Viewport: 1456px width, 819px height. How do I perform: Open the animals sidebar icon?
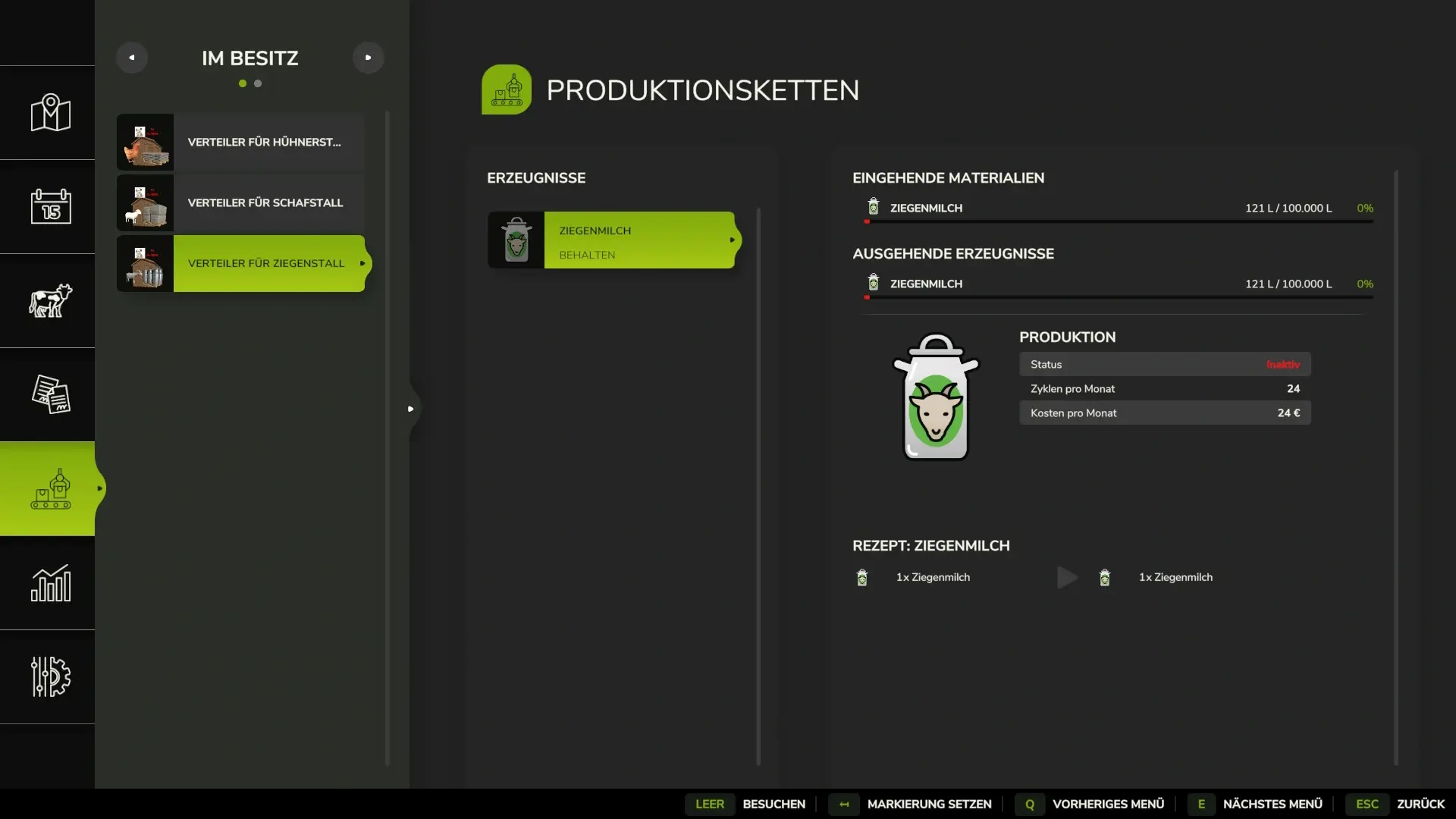click(50, 300)
